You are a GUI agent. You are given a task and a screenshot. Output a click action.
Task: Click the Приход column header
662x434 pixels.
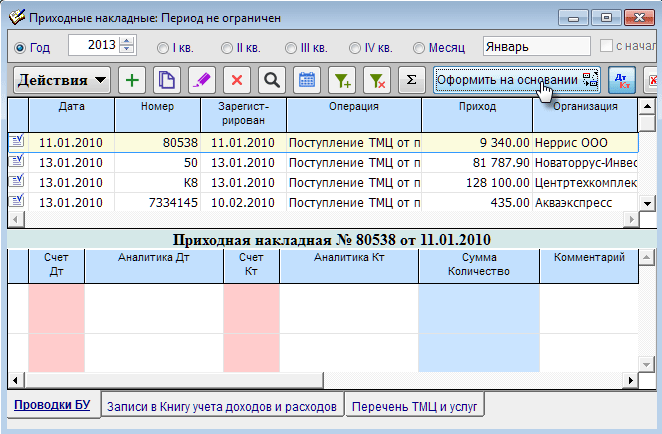pos(477,114)
